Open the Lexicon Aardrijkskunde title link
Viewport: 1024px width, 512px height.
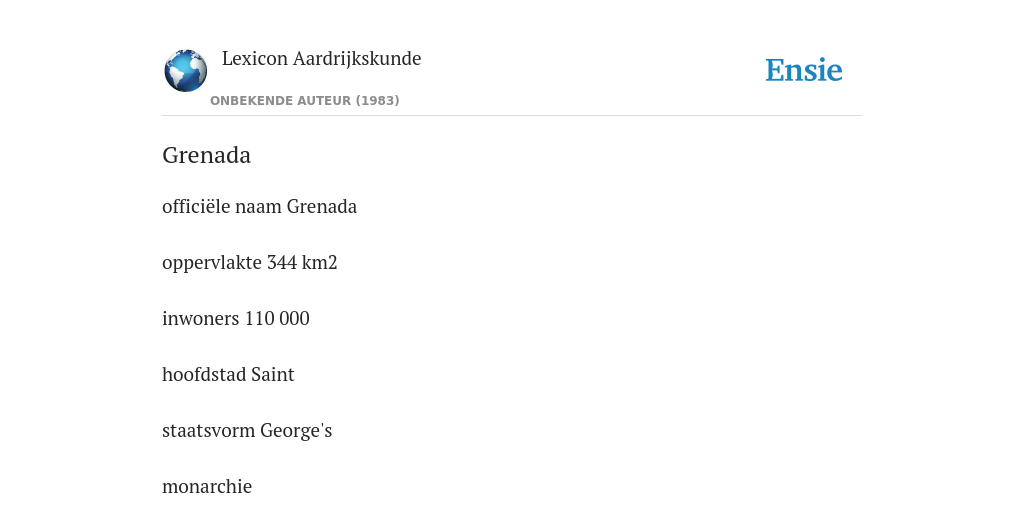(321, 59)
